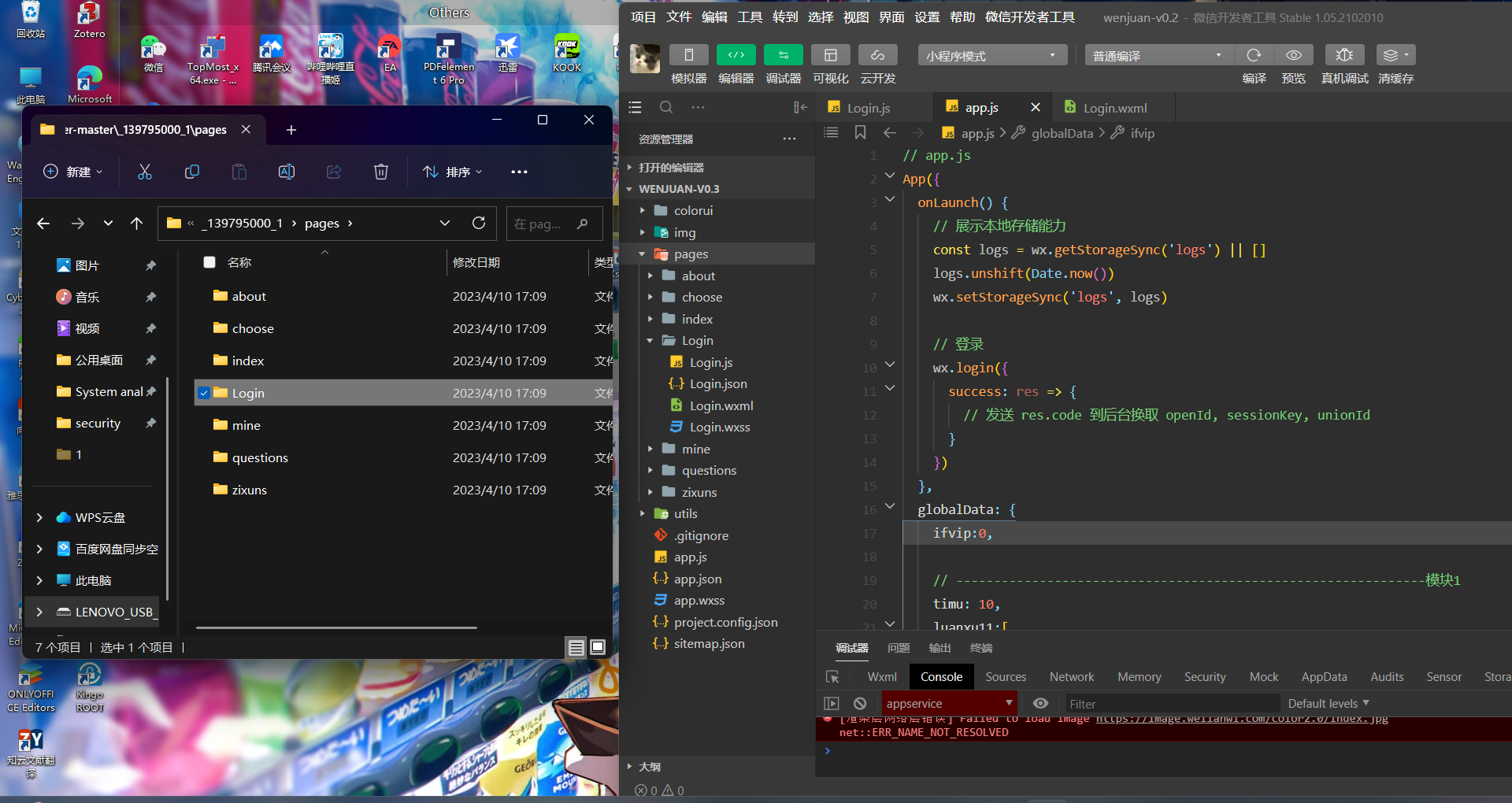Switch to the Login.wxml editor tab
The height and width of the screenshot is (803, 1512).
[x=1114, y=108]
